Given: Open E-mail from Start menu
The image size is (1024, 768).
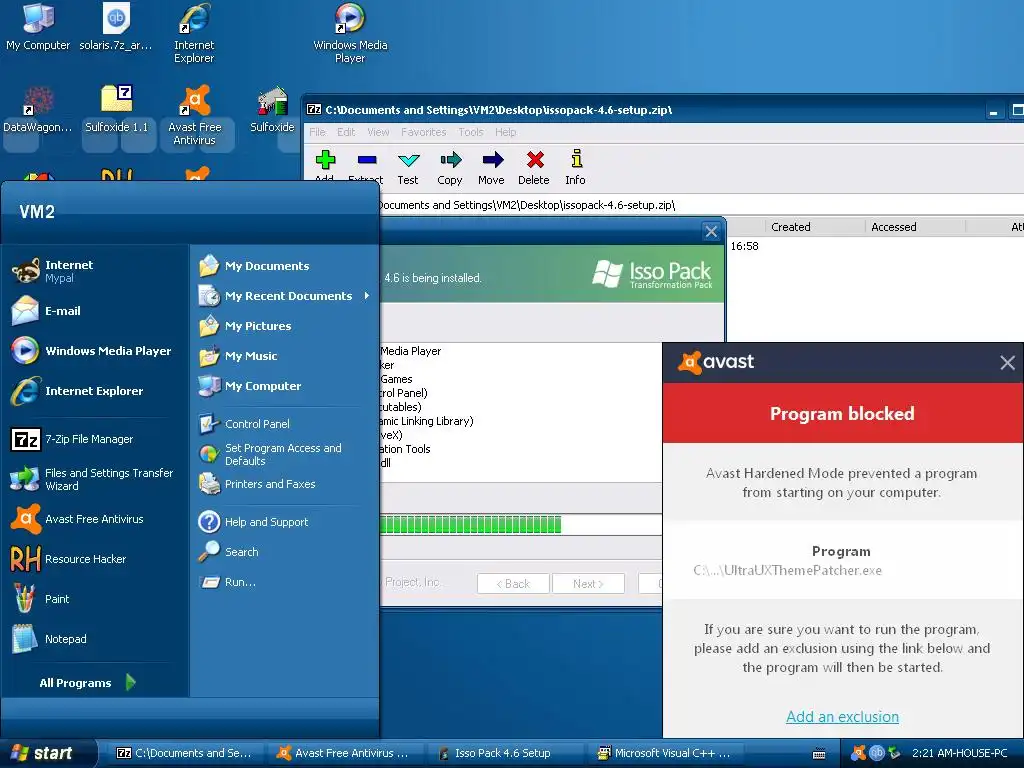Looking at the screenshot, I should (95, 311).
